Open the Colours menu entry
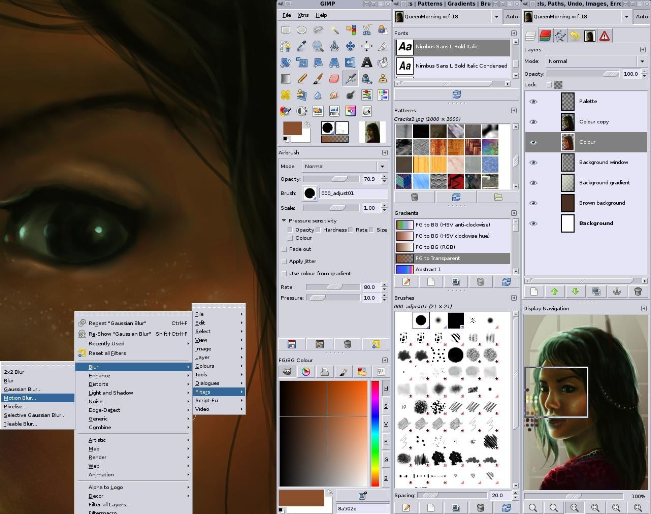The image size is (651, 514). 219,366
